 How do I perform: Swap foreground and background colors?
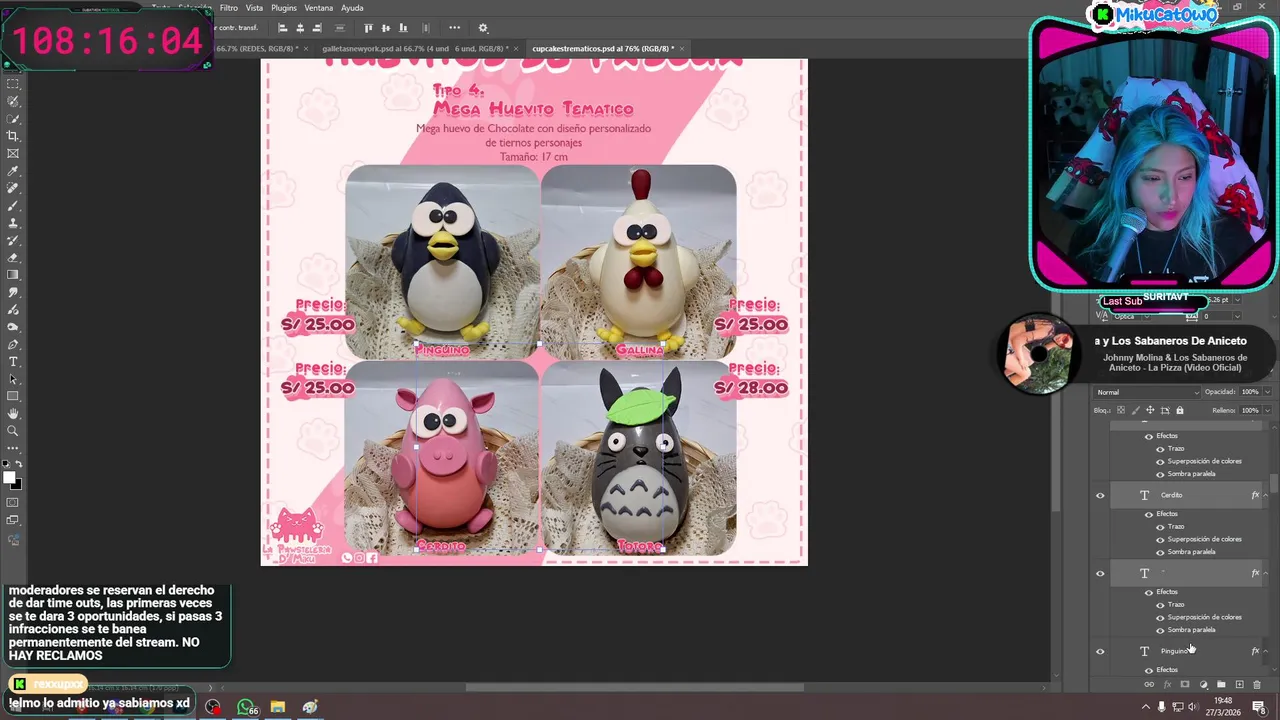tap(20, 465)
